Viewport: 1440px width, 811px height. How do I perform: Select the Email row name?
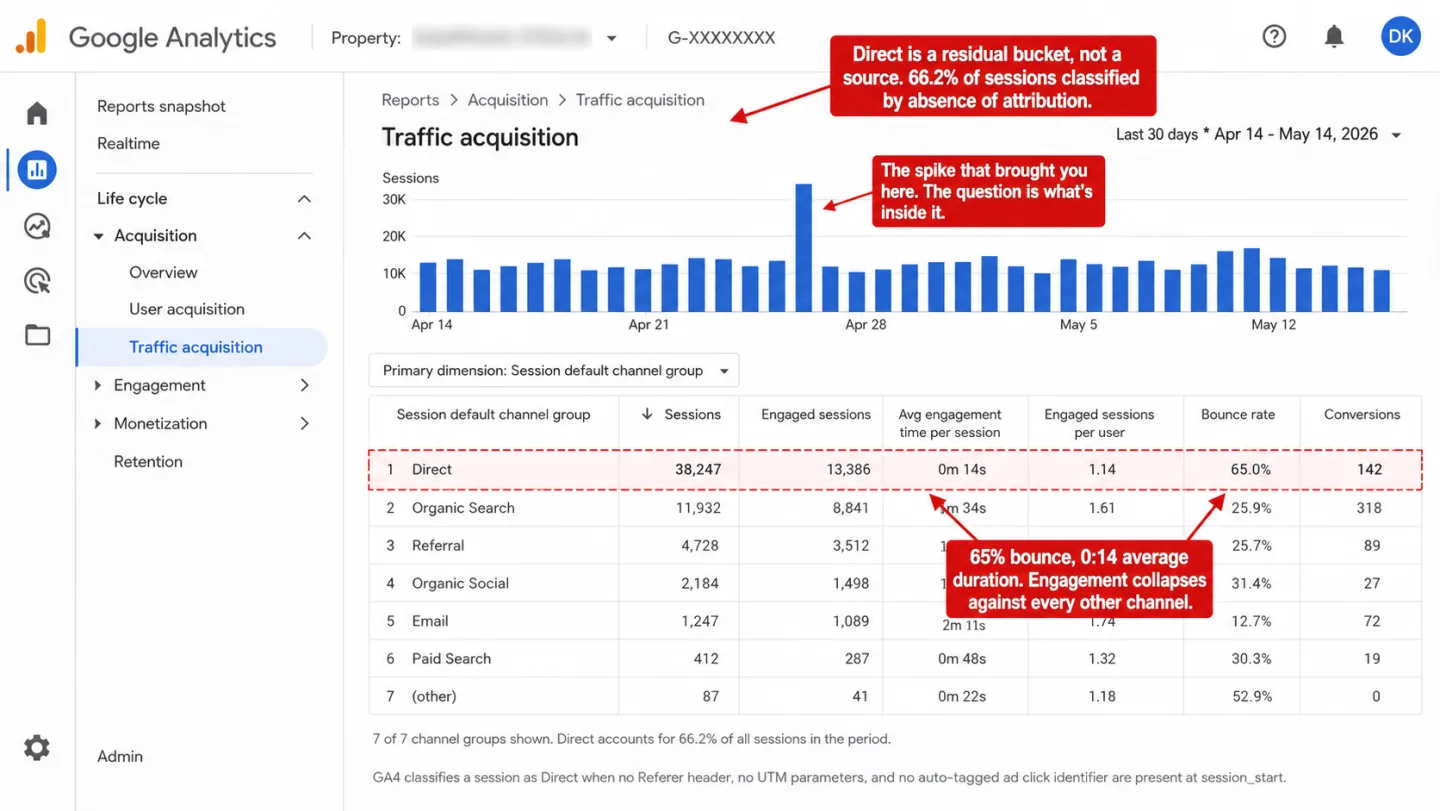pos(430,620)
